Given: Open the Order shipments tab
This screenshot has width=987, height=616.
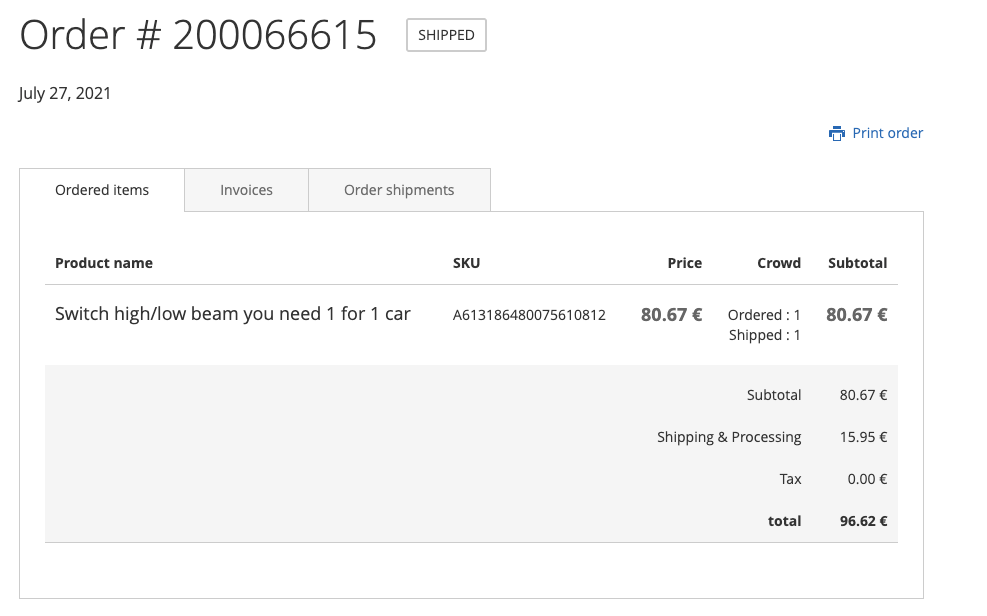Looking at the screenshot, I should pyautogui.click(x=399, y=190).
